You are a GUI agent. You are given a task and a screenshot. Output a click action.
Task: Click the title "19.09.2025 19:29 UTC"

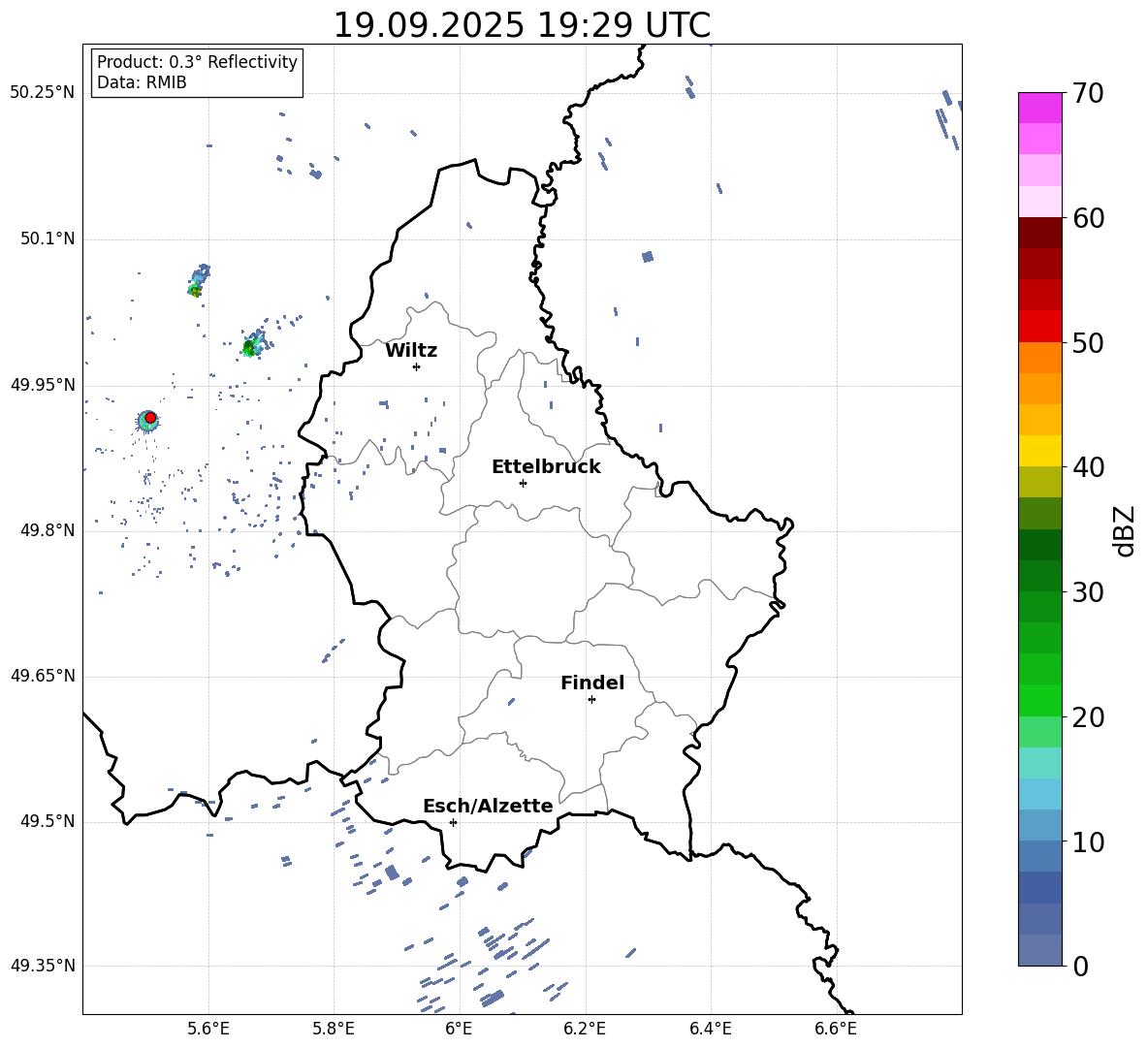pos(522,25)
